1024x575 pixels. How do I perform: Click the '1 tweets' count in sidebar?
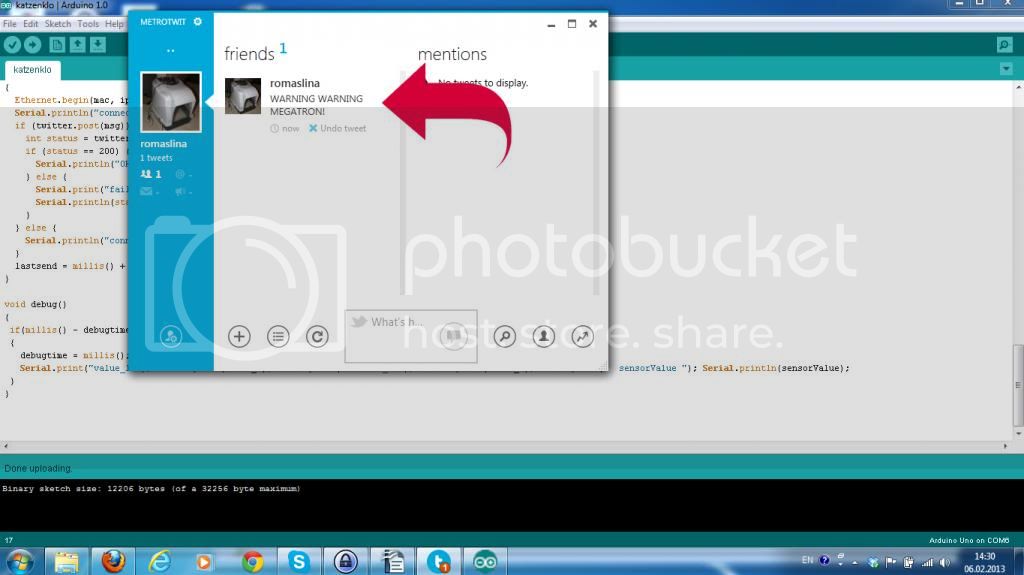156,158
